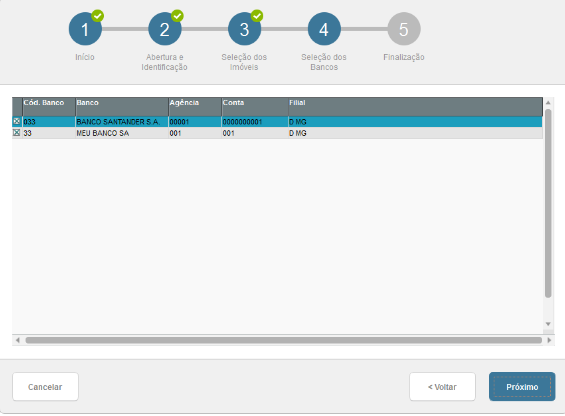
Task: Click the Agência column header
Action: [195, 107]
